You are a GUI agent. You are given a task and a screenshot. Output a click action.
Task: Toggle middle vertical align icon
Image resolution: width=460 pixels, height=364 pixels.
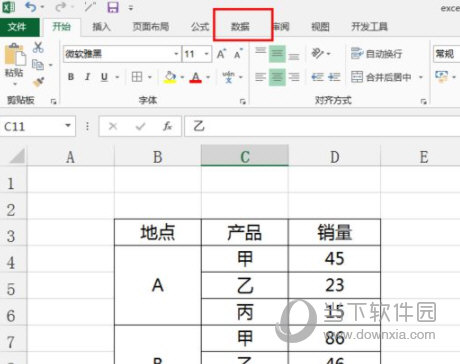277,54
